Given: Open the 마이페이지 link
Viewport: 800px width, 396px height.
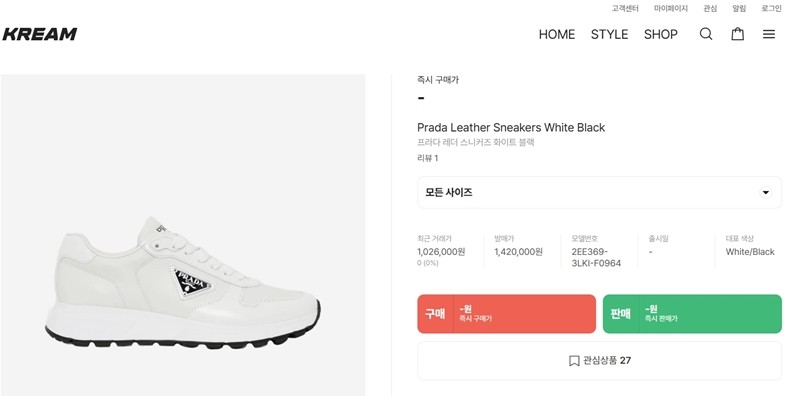Looking at the screenshot, I should click(670, 8).
